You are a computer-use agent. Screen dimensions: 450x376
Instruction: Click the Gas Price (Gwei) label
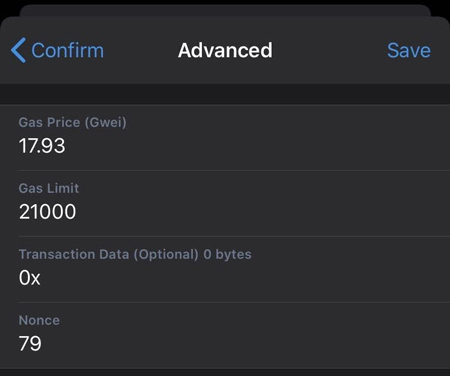[x=73, y=122]
